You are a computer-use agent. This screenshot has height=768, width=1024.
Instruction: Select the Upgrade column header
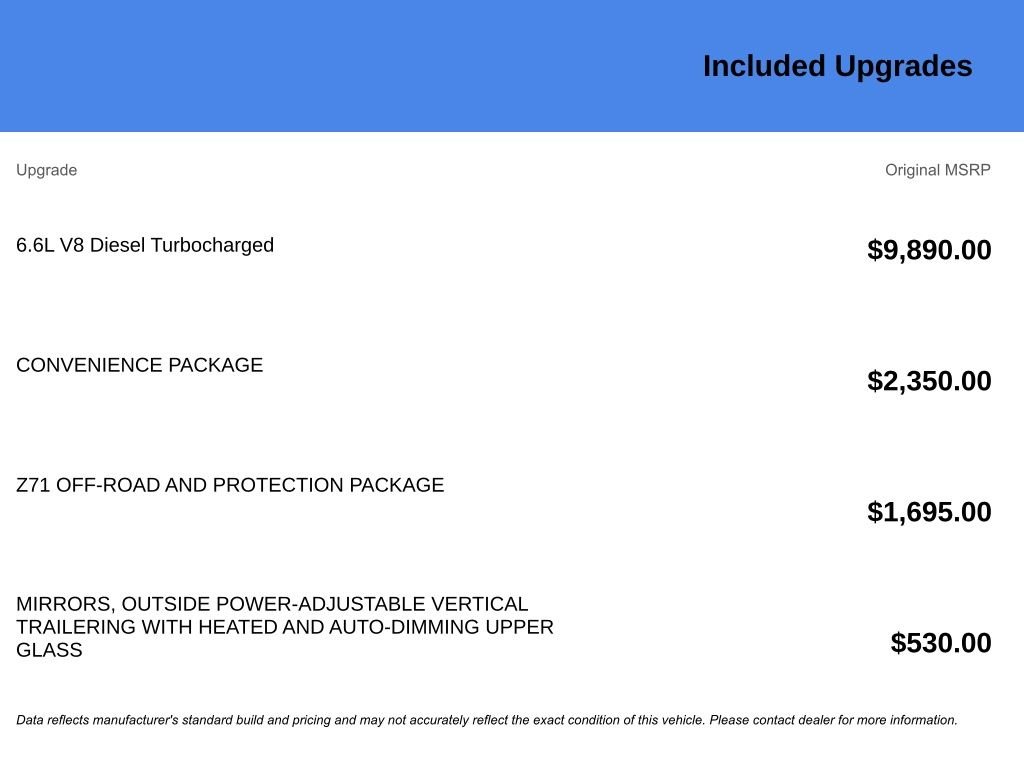click(46, 170)
